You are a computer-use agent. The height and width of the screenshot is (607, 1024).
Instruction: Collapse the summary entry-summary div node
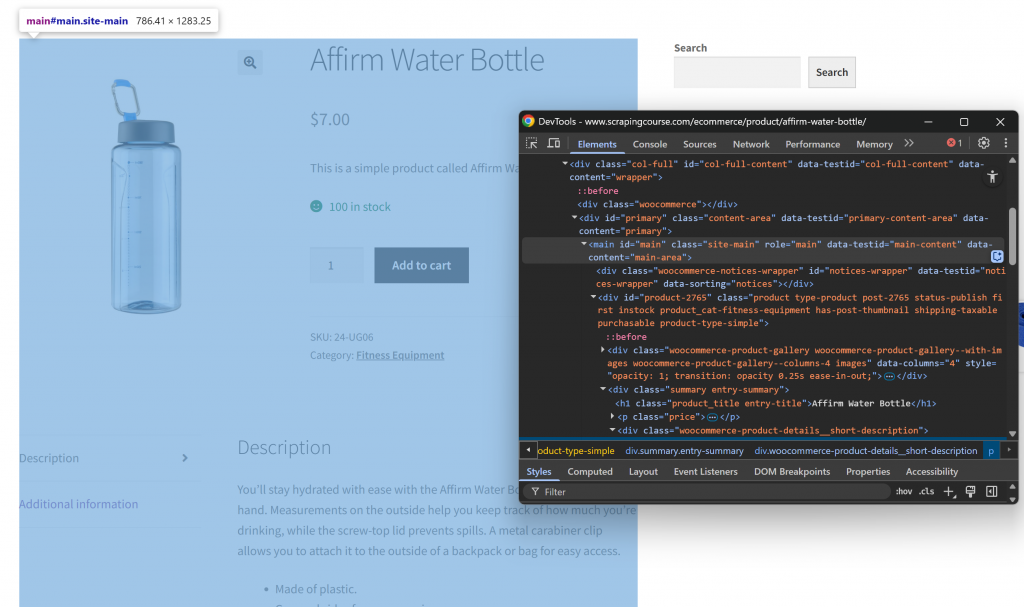pyautogui.click(x=603, y=389)
